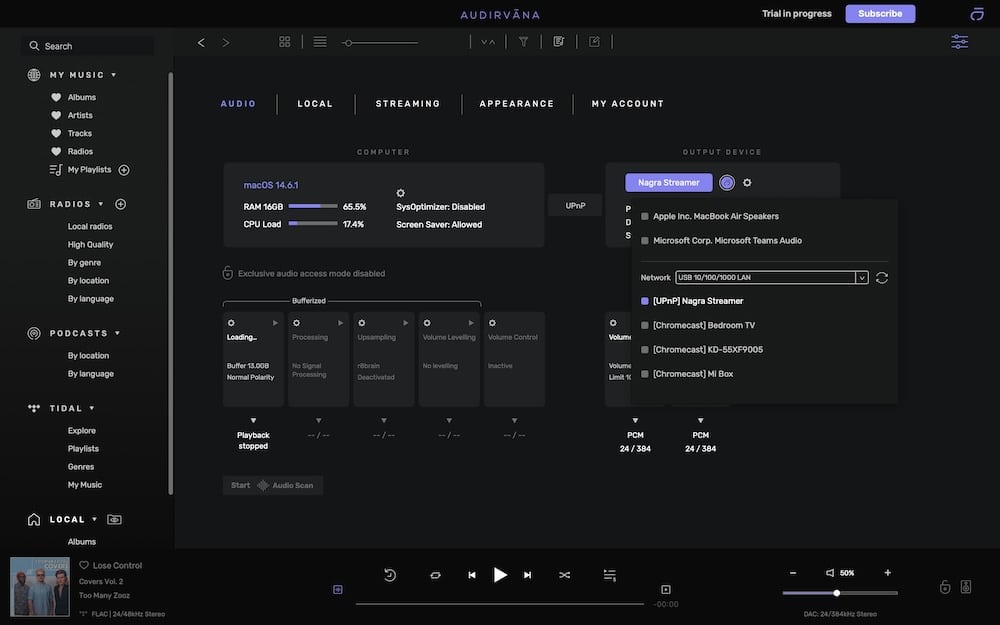This screenshot has height=625, width=1000.
Task: Click the edit pencil toolbar icon
Action: click(x=594, y=41)
